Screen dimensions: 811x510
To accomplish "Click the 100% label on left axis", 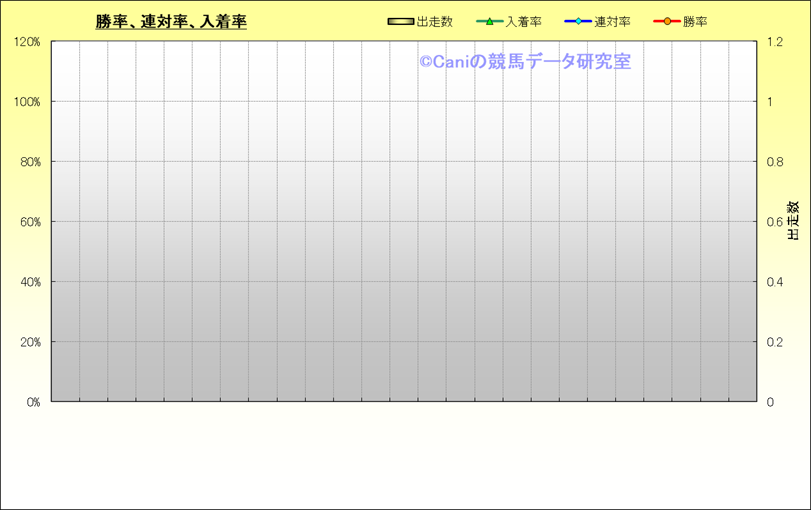I will tap(27, 102).
